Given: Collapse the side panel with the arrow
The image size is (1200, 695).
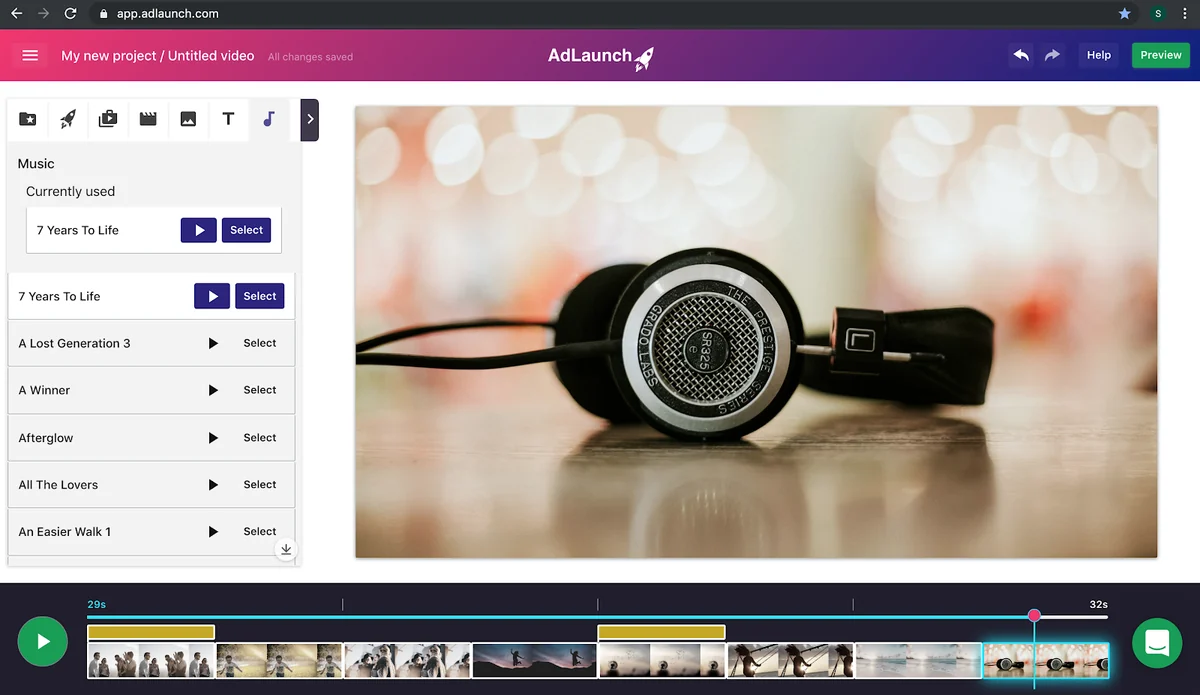Looking at the screenshot, I should (x=310, y=119).
